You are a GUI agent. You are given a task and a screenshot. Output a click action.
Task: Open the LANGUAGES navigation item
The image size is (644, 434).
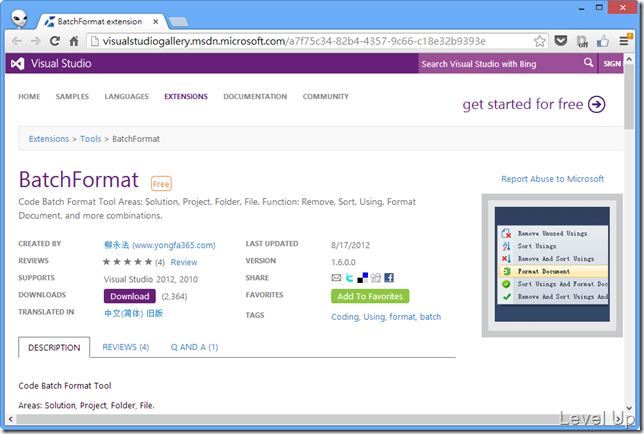tap(126, 96)
